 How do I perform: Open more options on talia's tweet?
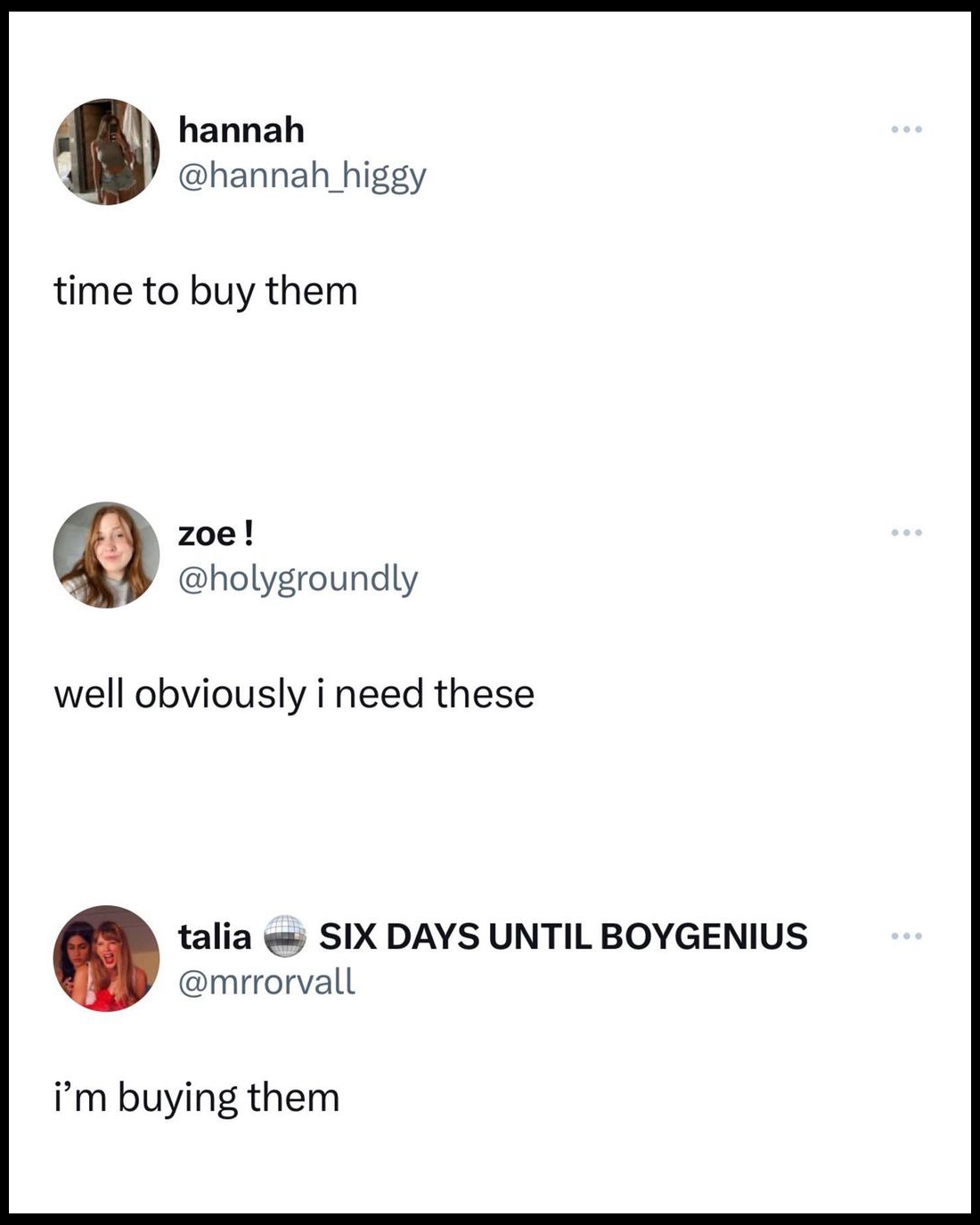tap(907, 936)
